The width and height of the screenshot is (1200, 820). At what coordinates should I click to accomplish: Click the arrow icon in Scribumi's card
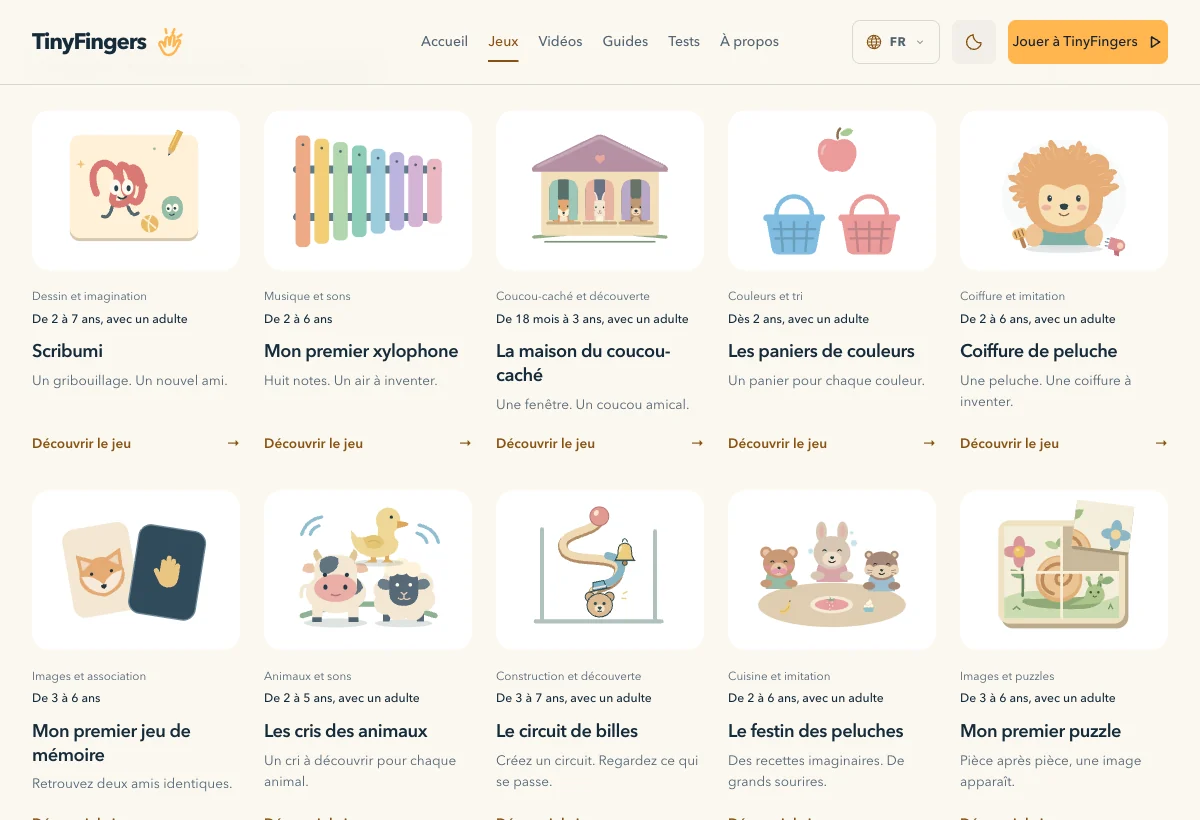(233, 443)
